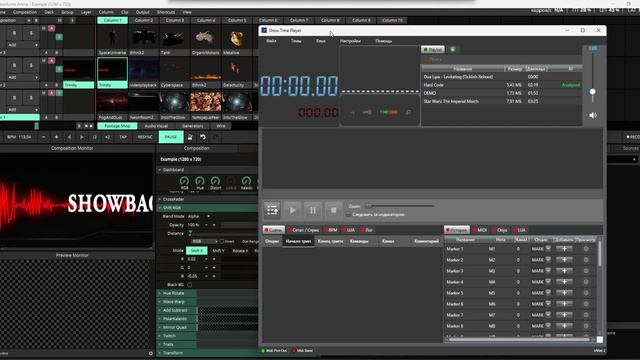Open the Помощь menu in Show Time Player
Image resolution: width=640 pixels, height=360 pixels.
pyautogui.click(x=383, y=41)
